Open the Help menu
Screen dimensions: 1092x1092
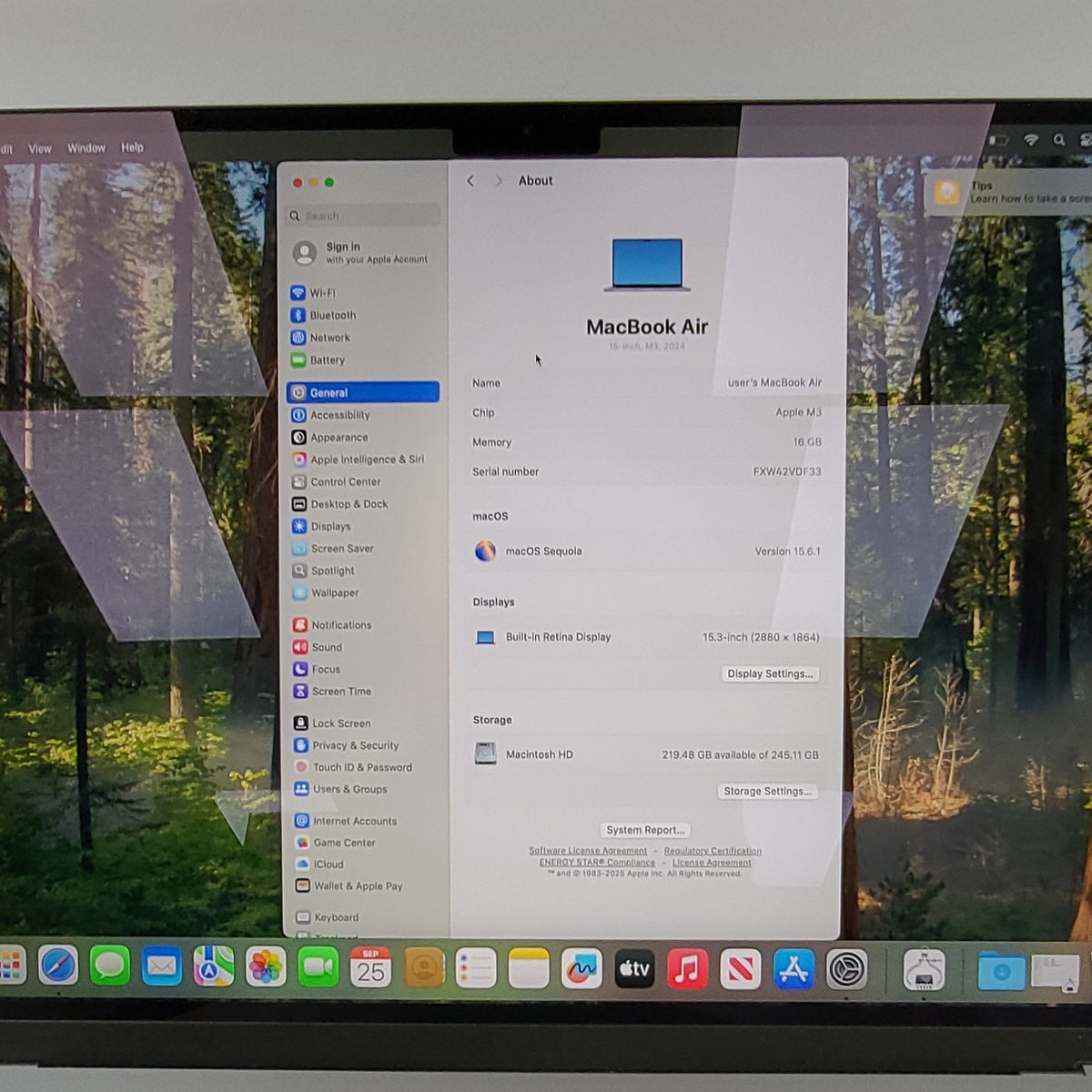pos(132,147)
